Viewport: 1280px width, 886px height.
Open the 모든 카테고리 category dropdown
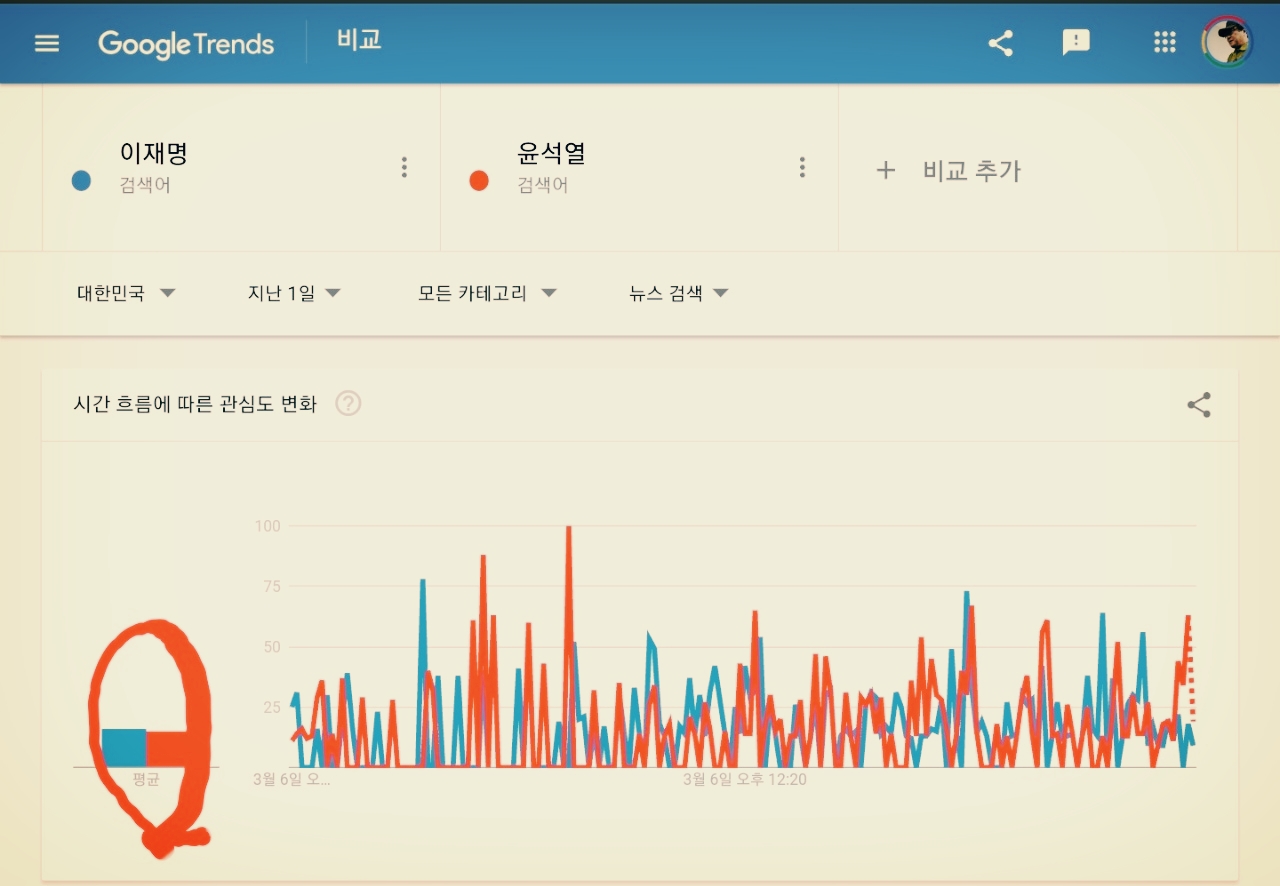[487, 293]
